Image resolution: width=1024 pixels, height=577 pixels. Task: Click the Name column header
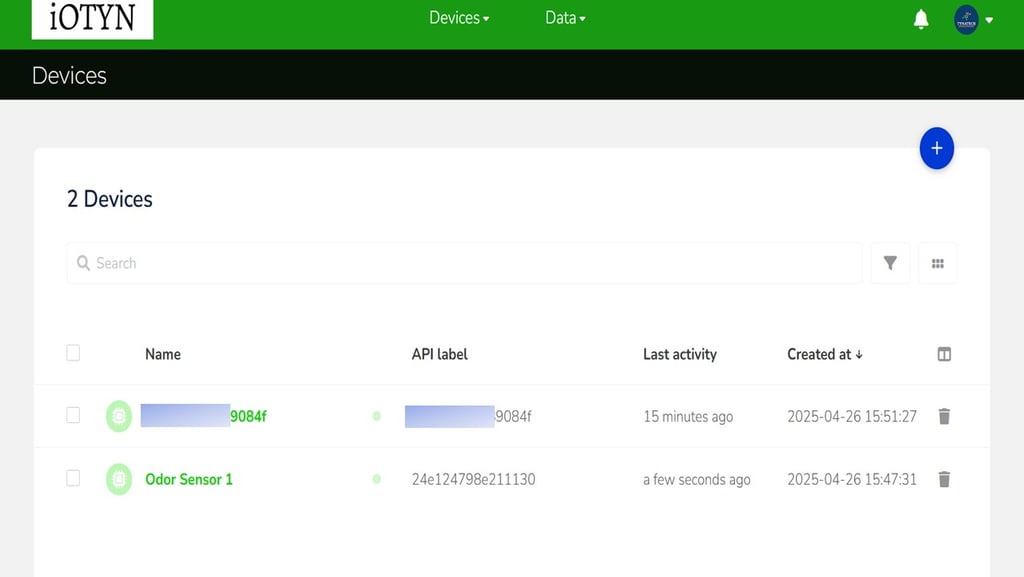click(163, 354)
